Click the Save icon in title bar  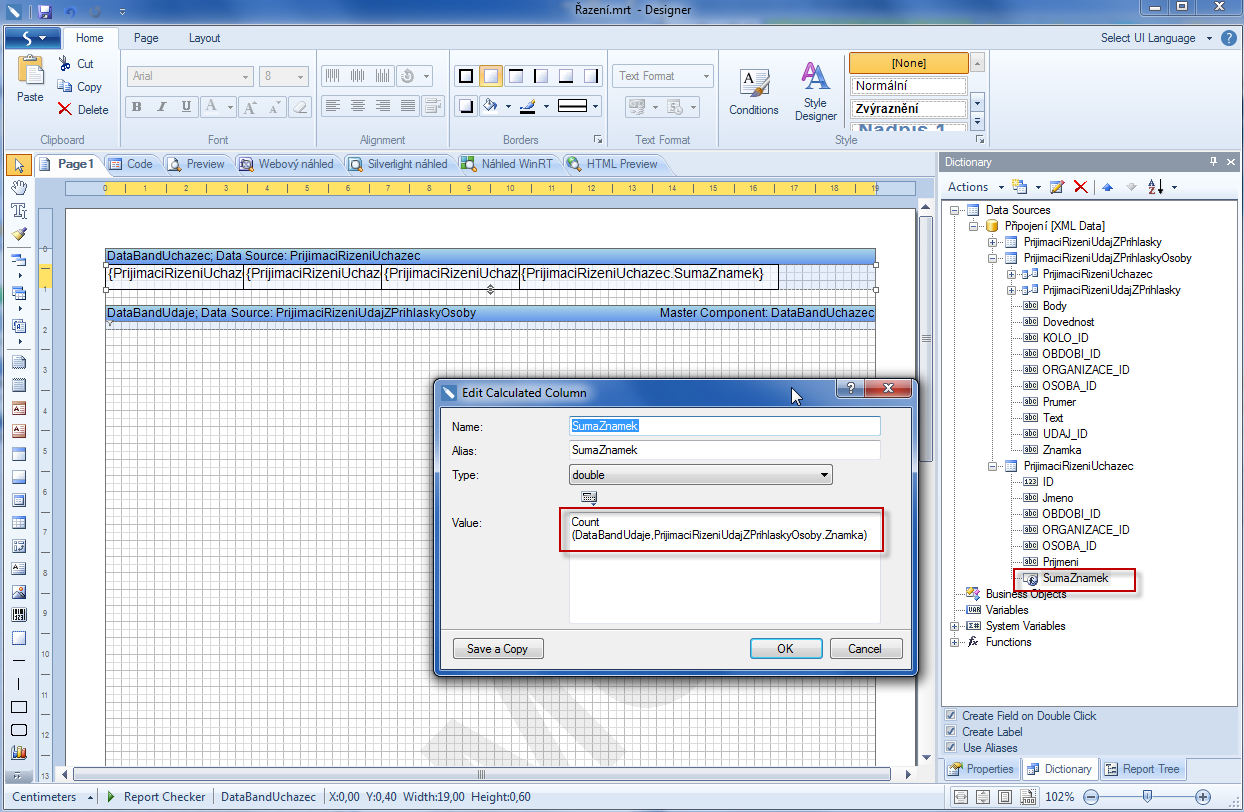(45, 12)
